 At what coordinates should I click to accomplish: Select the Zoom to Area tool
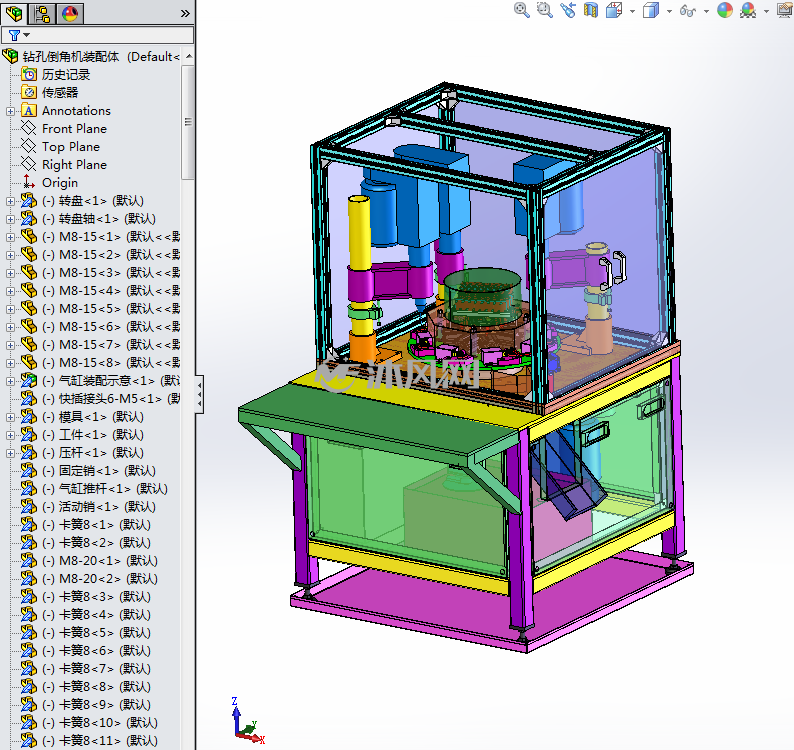click(544, 10)
